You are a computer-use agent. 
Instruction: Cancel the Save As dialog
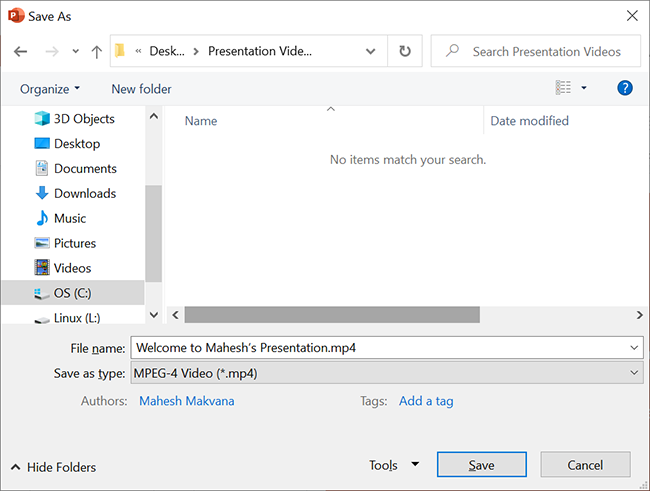[x=585, y=465]
